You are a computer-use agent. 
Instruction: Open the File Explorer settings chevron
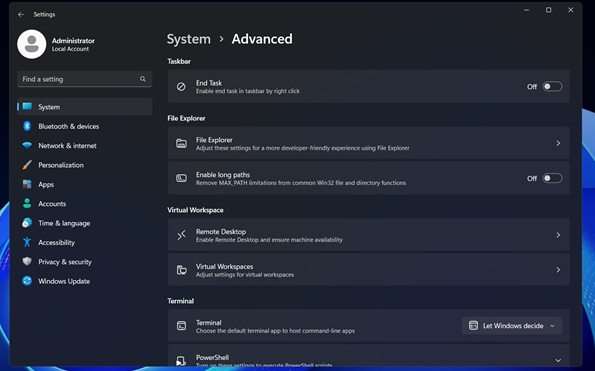pos(558,143)
